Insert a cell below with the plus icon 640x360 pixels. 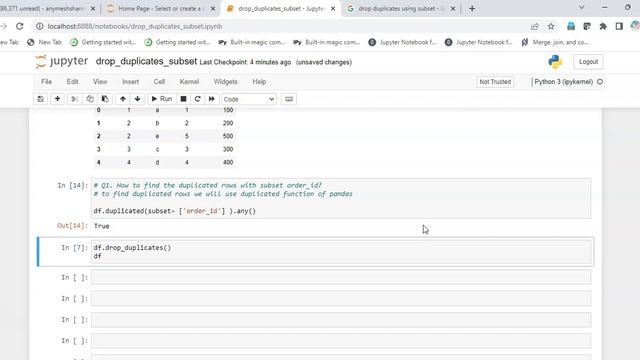(57, 99)
